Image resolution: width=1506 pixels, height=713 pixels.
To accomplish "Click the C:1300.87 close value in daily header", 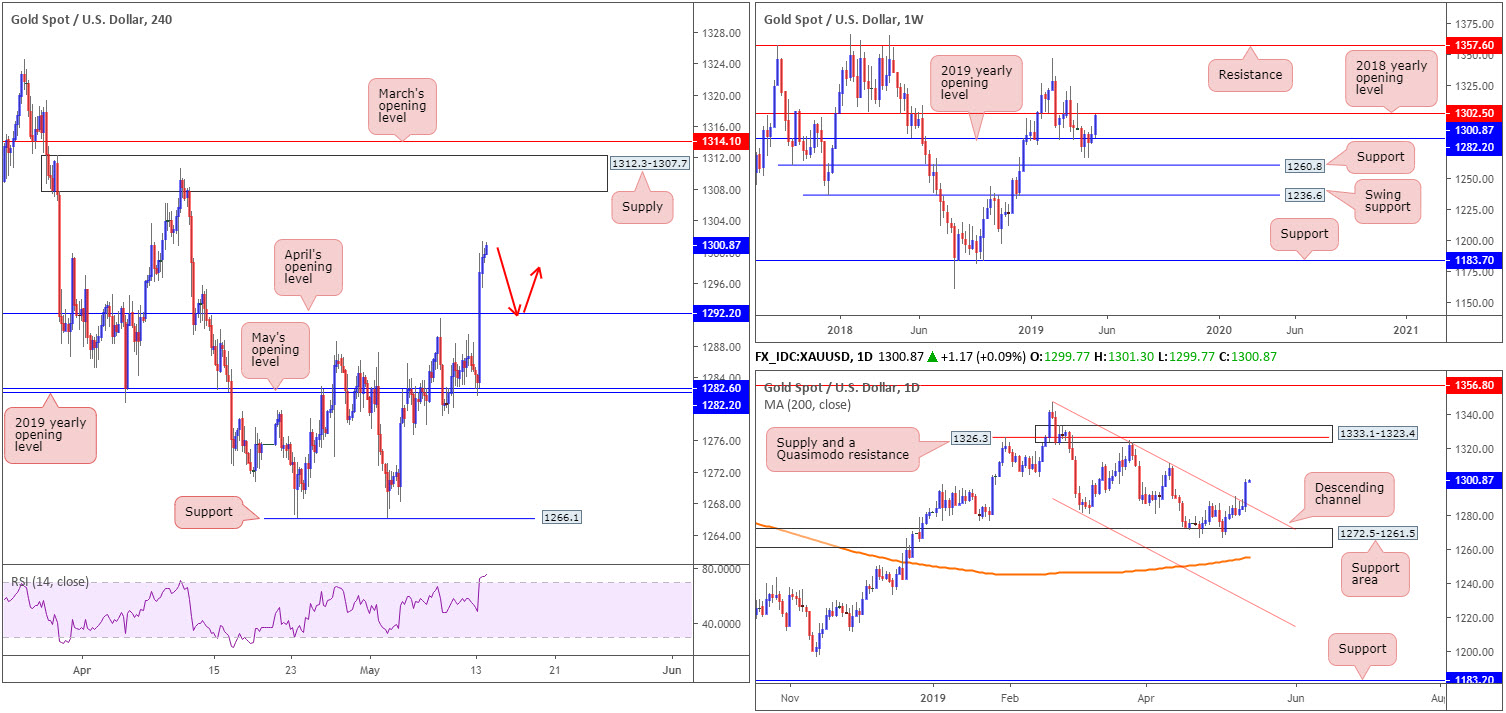I will point(1250,356).
